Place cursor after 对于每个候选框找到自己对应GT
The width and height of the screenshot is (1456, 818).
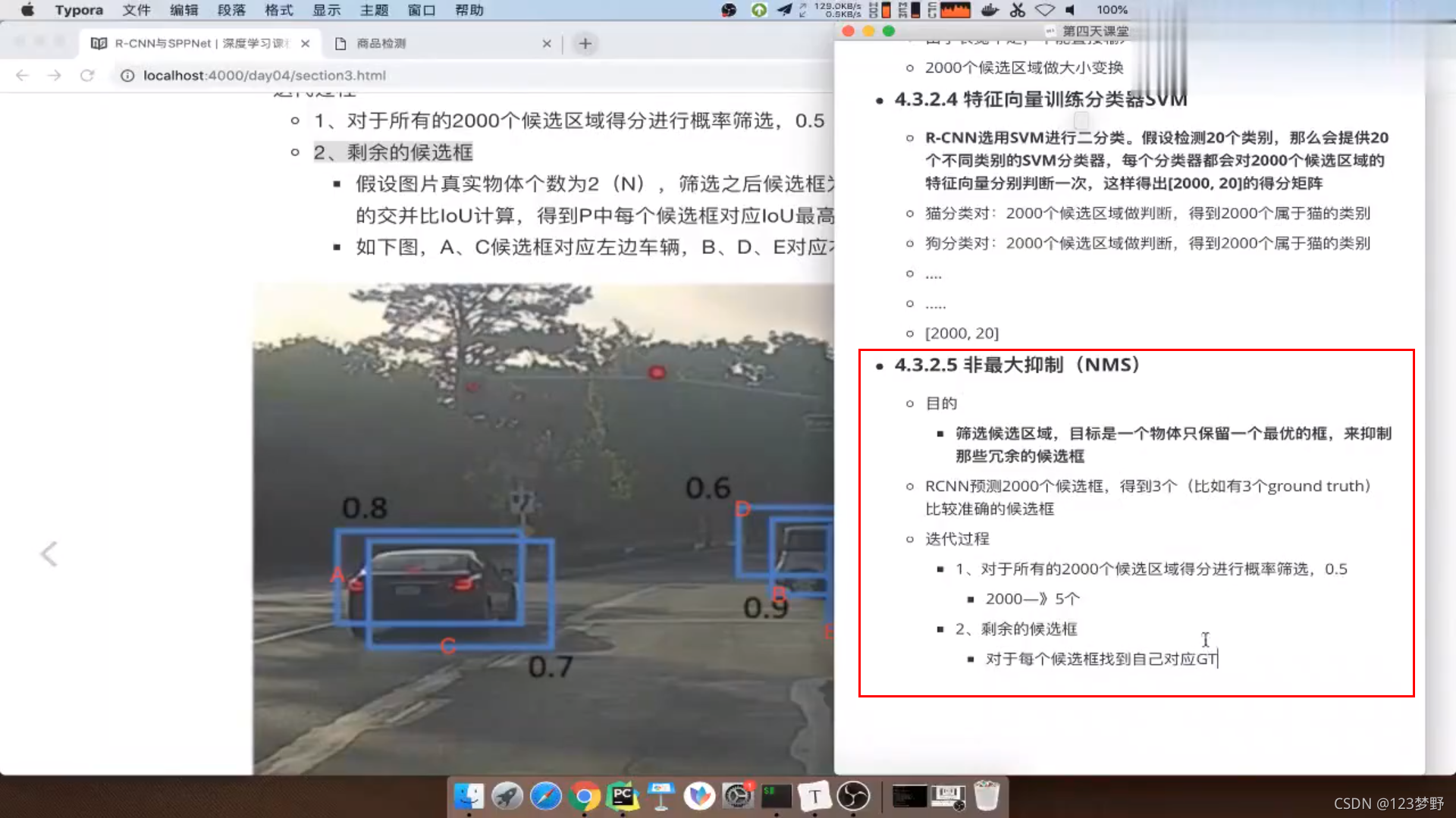tap(1218, 659)
